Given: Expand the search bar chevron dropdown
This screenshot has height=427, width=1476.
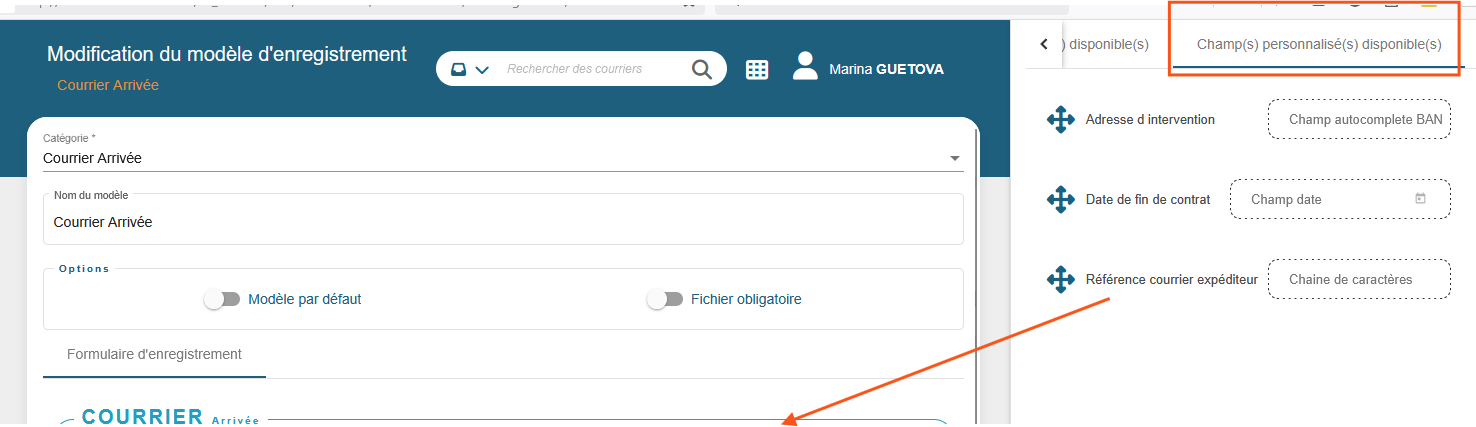Looking at the screenshot, I should click(482, 70).
